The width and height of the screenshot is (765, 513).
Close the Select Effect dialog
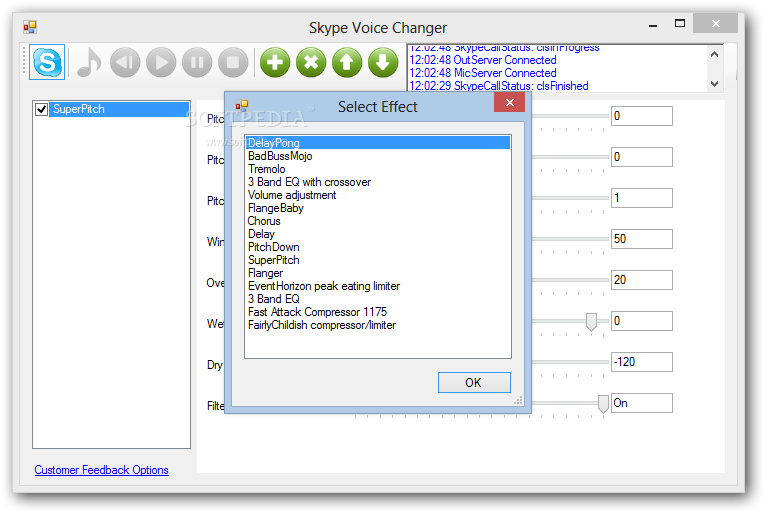point(509,103)
